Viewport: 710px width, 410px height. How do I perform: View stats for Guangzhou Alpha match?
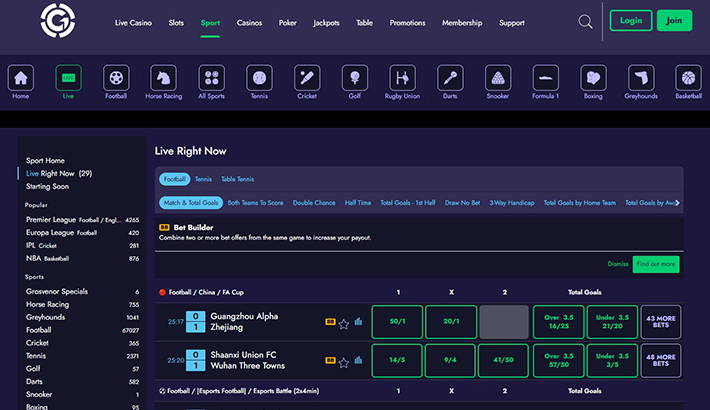pos(358,322)
